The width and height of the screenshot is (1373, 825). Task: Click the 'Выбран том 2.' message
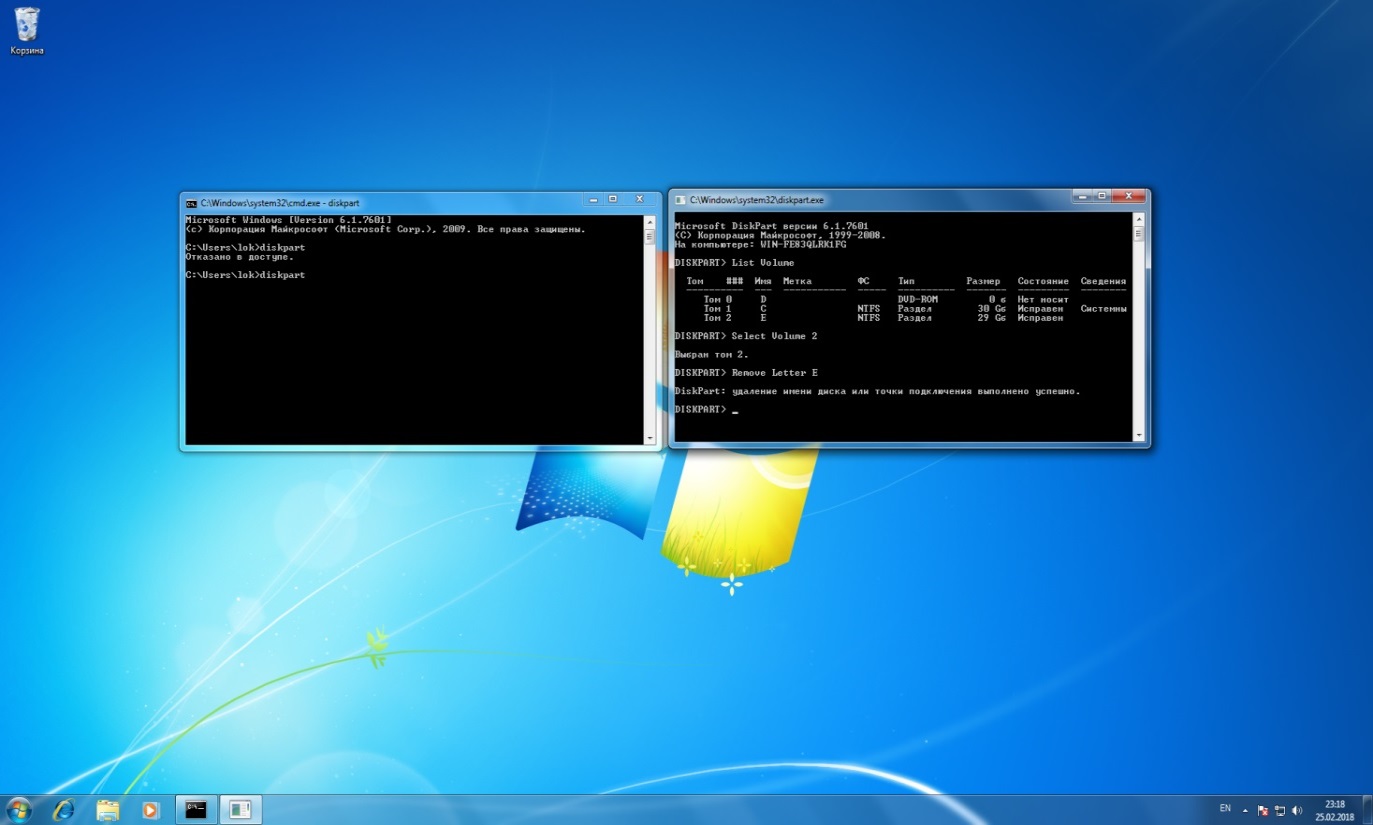point(711,355)
